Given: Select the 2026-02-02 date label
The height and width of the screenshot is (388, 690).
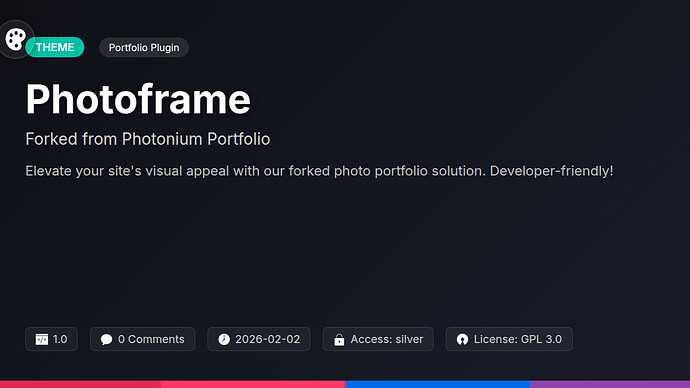Looking at the screenshot, I should (x=268, y=339).
